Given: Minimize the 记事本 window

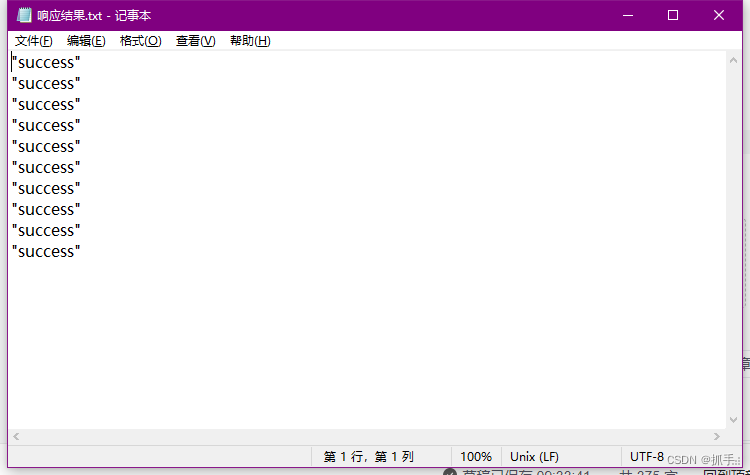Looking at the screenshot, I should click(628, 15).
